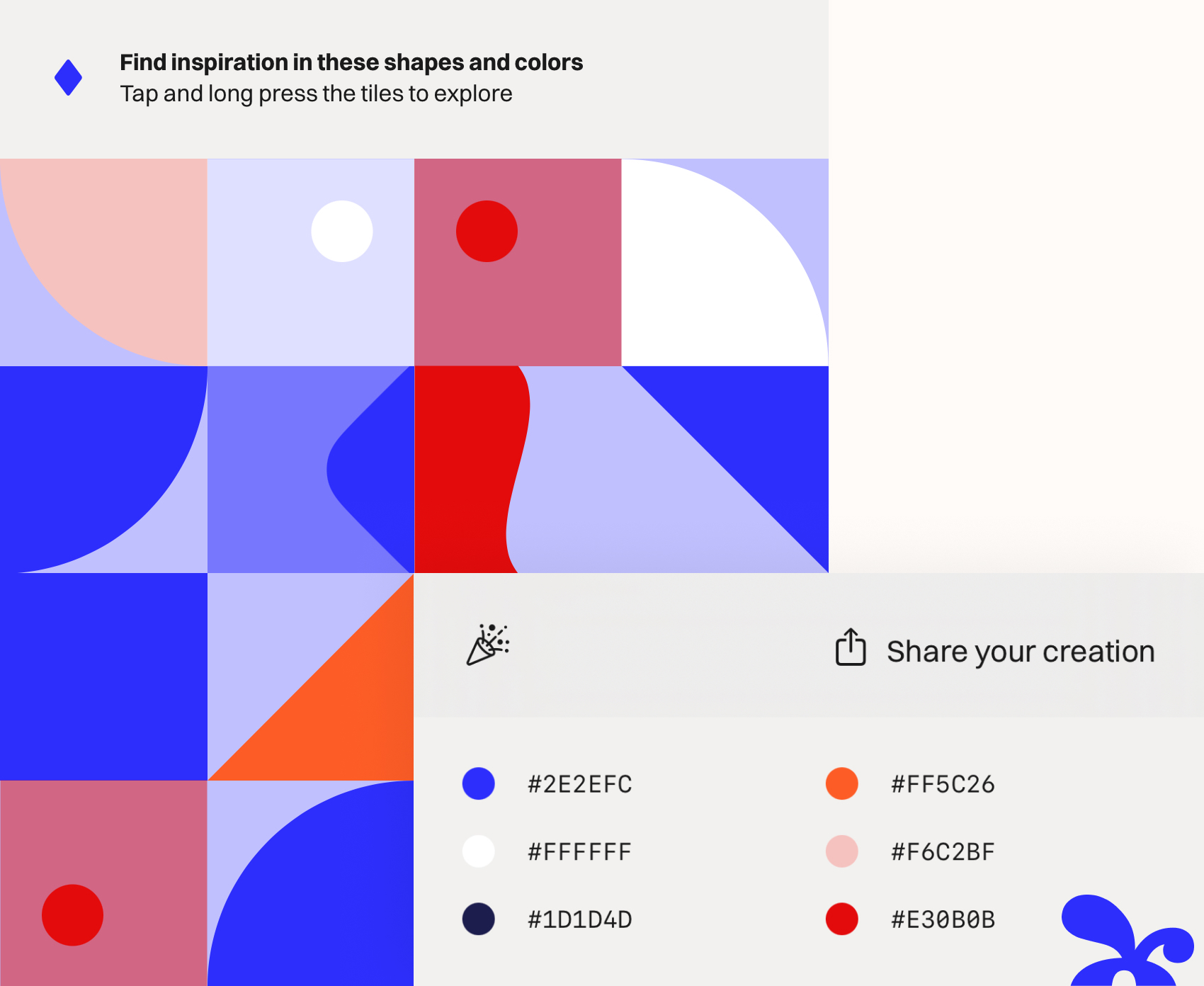
Task: Tap the red circle in the rose tile
Action: click(487, 231)
